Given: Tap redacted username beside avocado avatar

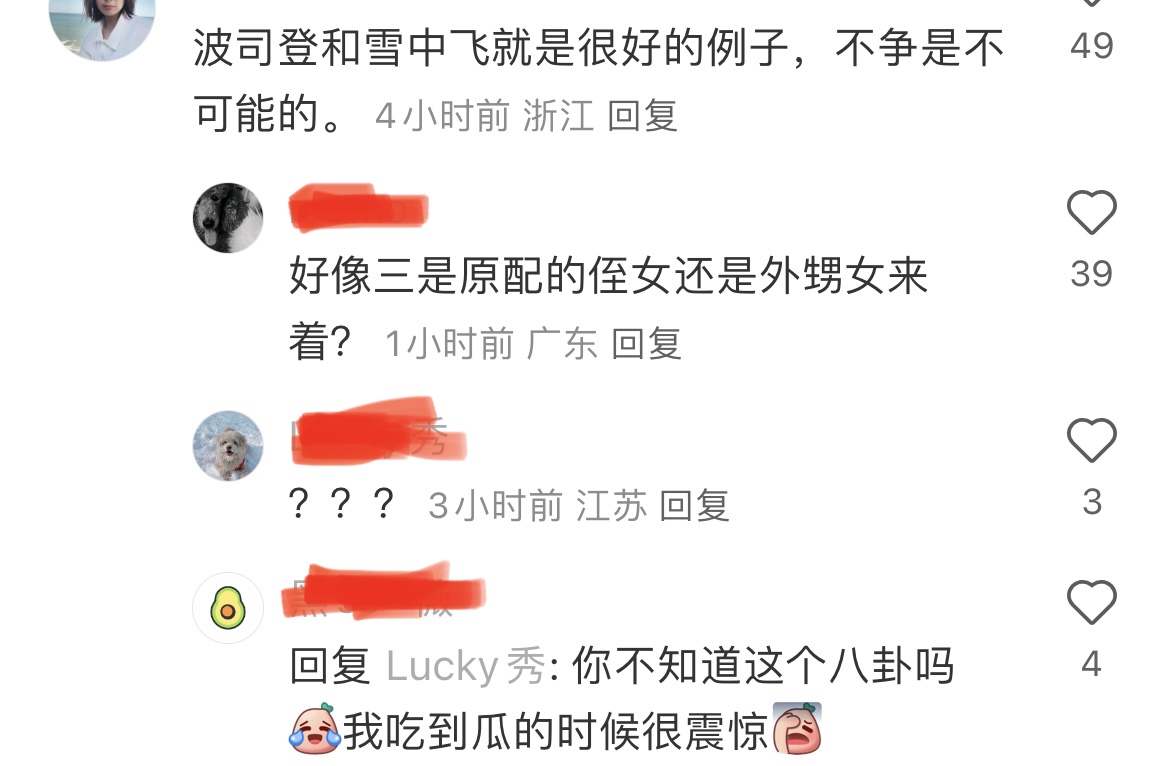Looking at the screenshot, I should click(384, 592).
